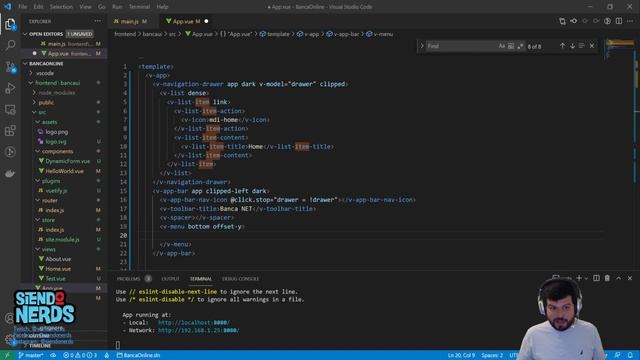This screenshot has height=360, width=640.
Task: Create a new terminal with plus icon
Action: click(579, 278)
